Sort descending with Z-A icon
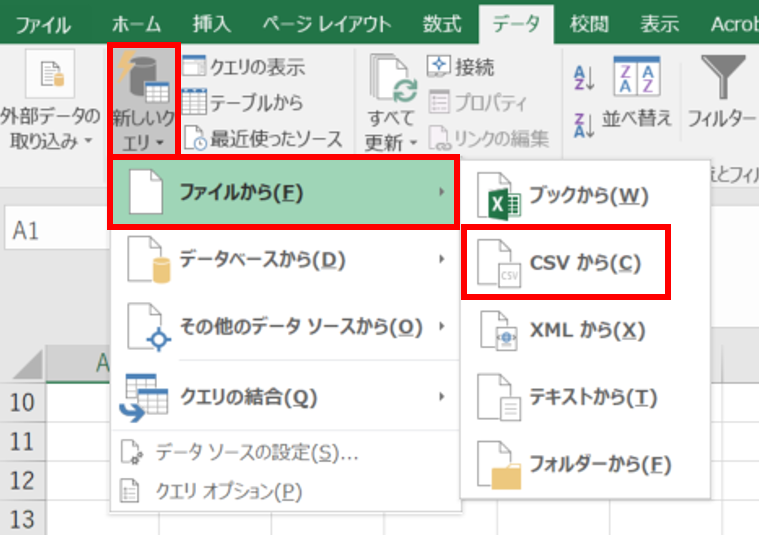The width and height of the screenshot is (759, 535). tap(584, 126)
